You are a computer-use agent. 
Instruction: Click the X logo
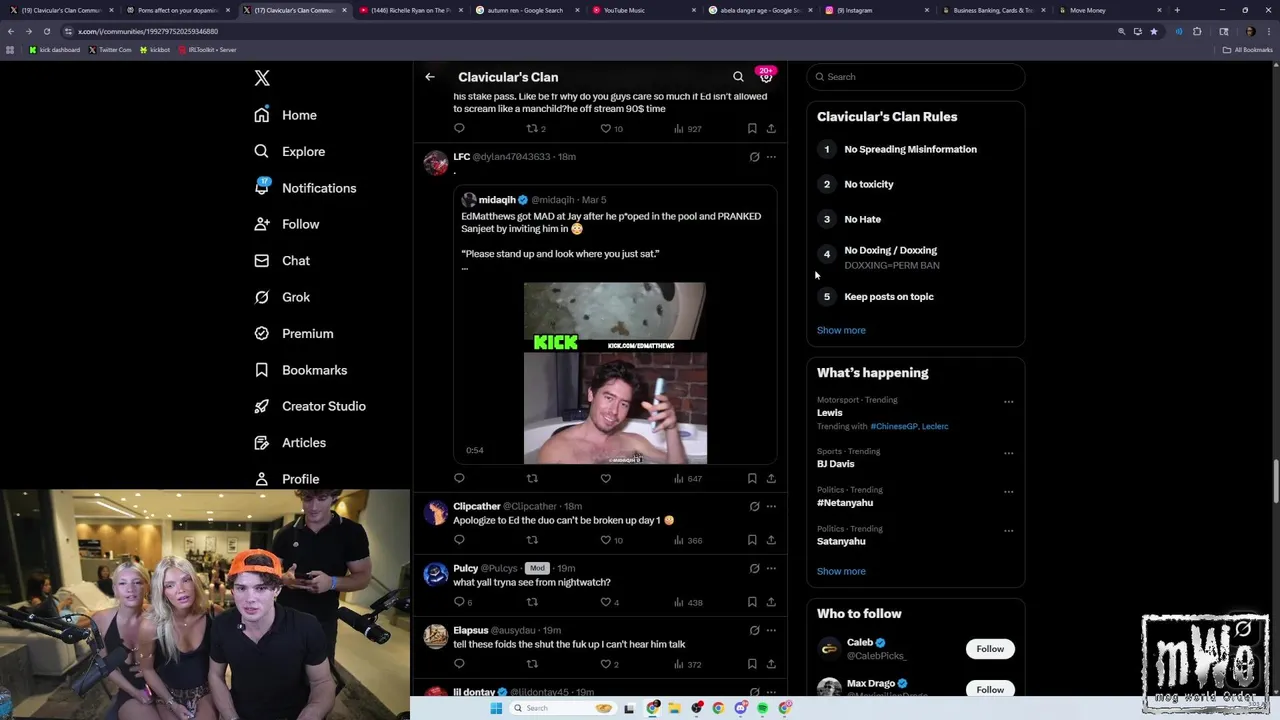[262, 78]
